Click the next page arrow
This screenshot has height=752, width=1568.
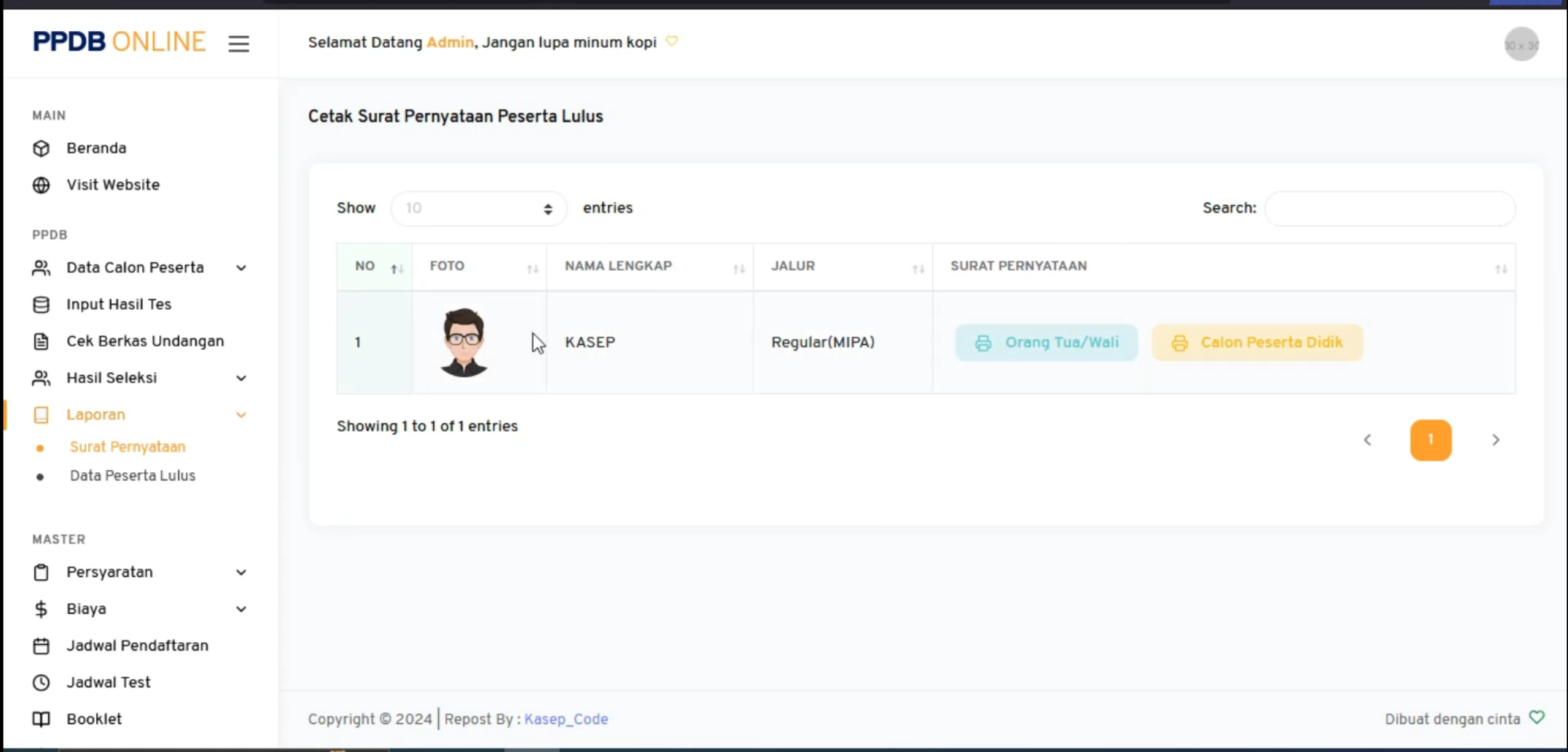1496,440
